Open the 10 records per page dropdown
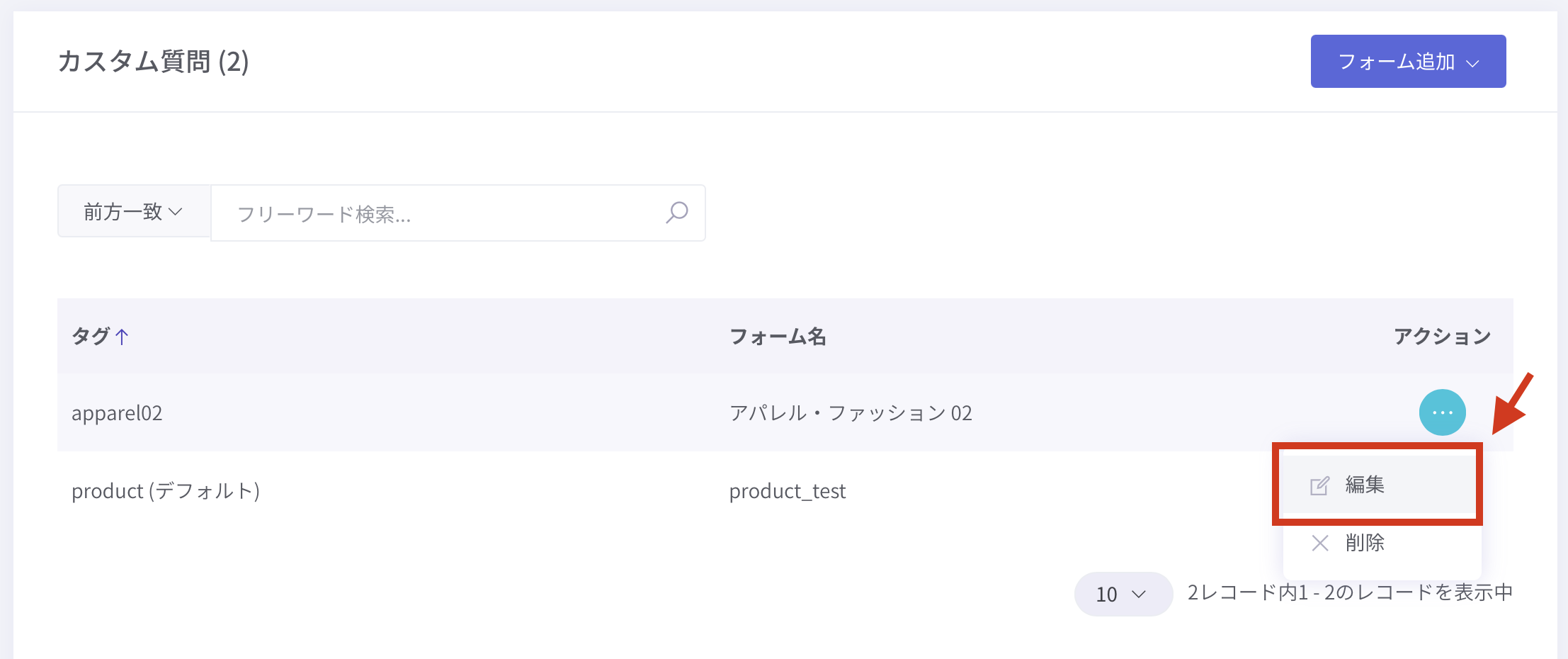1568x659 pixels. click(x=1122, y=594)
